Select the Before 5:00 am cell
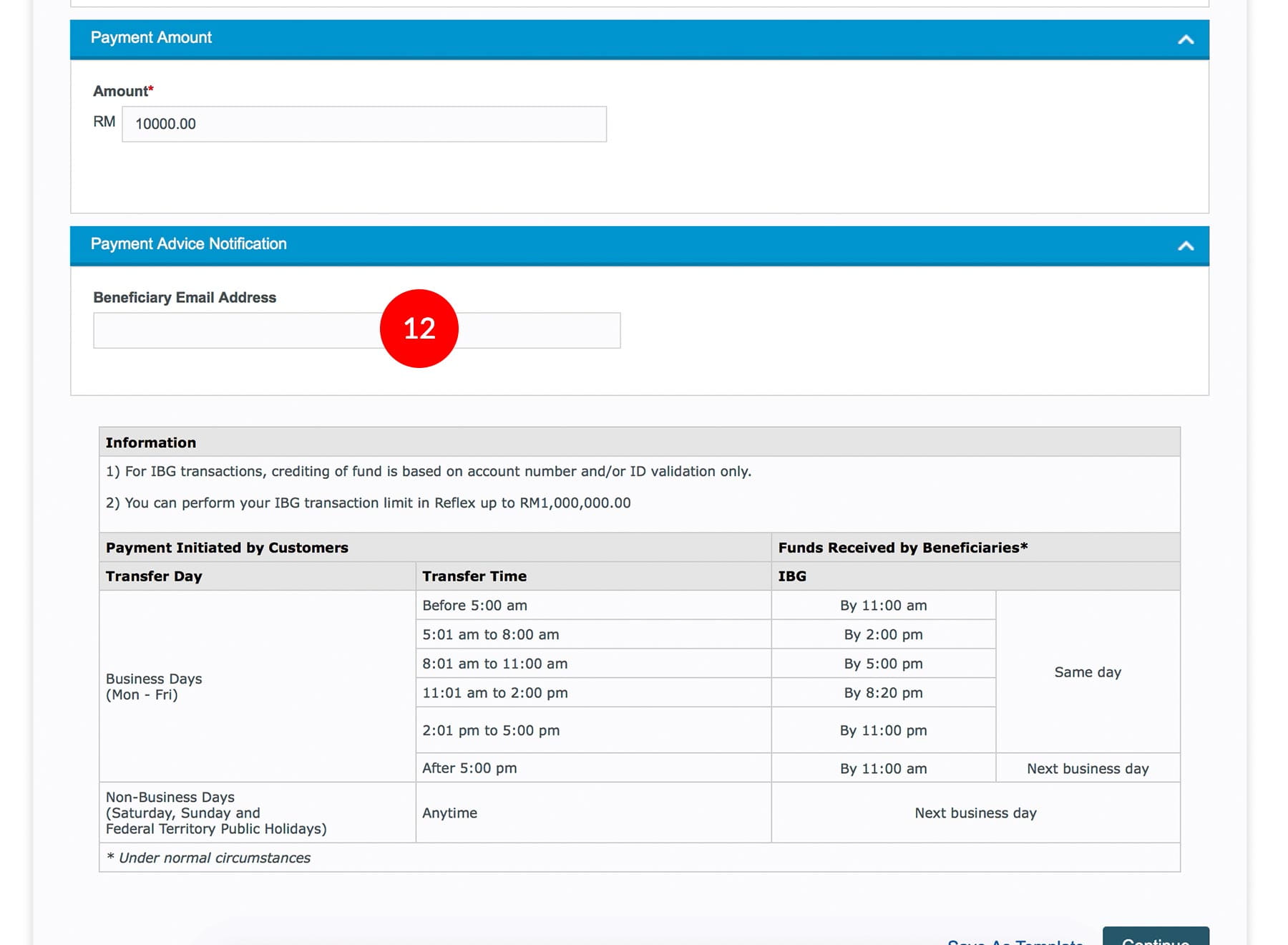 point(474,606)
